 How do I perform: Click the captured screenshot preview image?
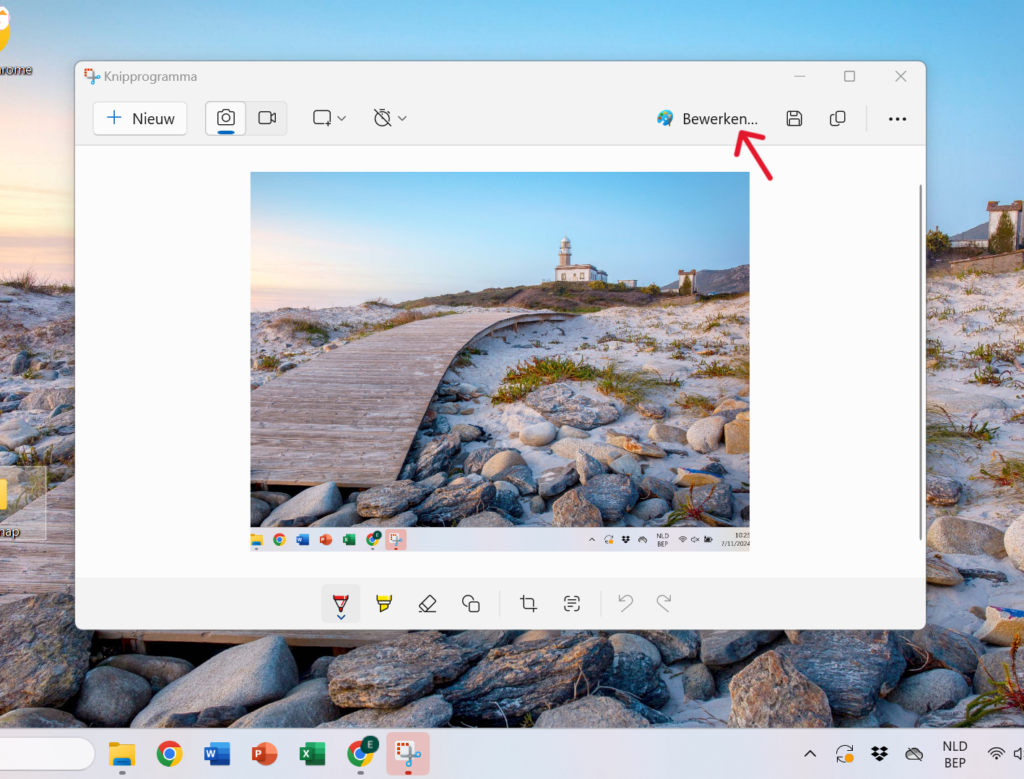(x=499, y=360)
